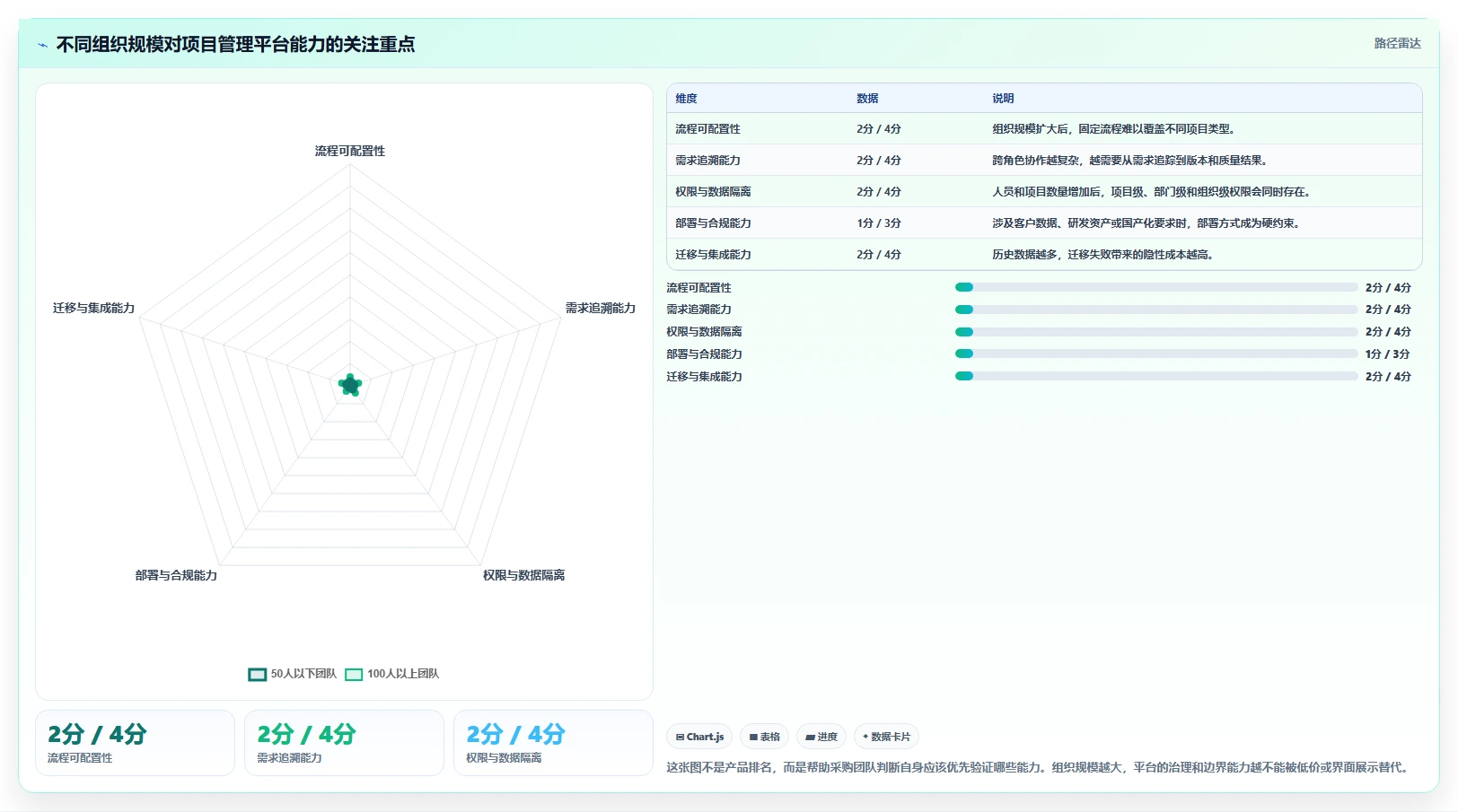Screen dimensions: 1458x812
Task: Click the 说明 column header
Action: [x=1003, y=99]
